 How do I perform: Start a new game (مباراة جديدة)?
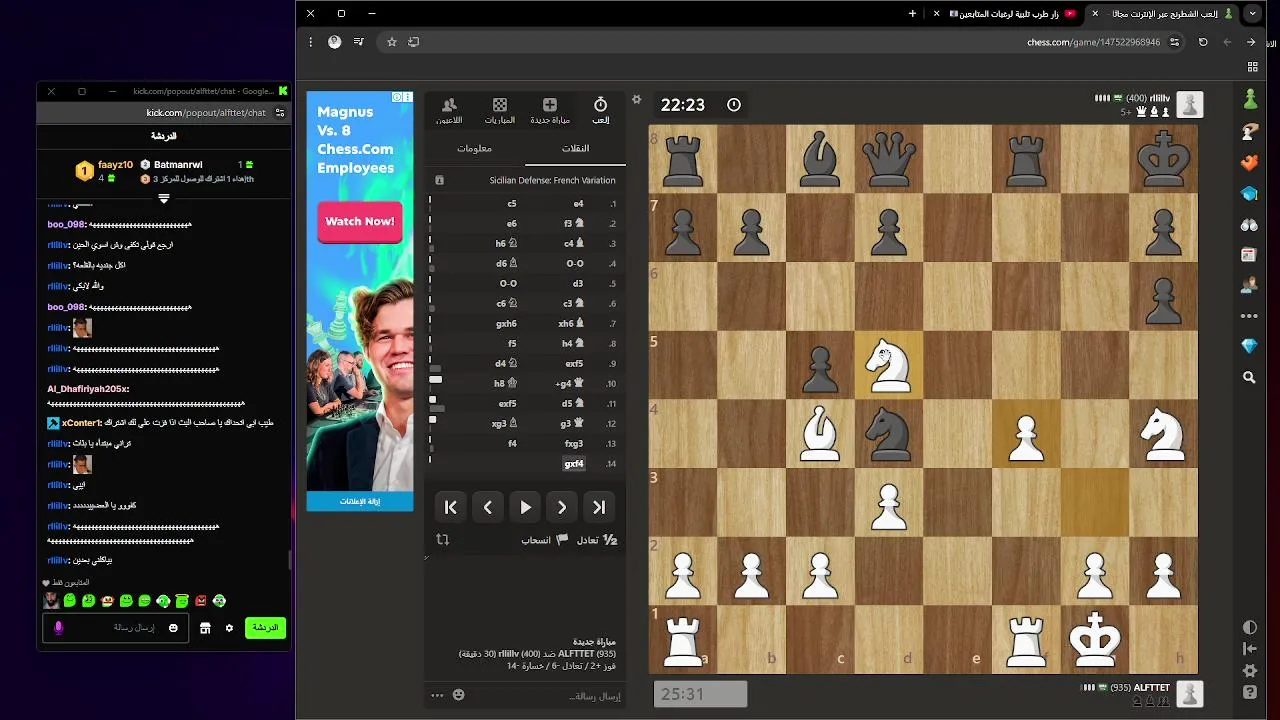[x=549, y=110]
